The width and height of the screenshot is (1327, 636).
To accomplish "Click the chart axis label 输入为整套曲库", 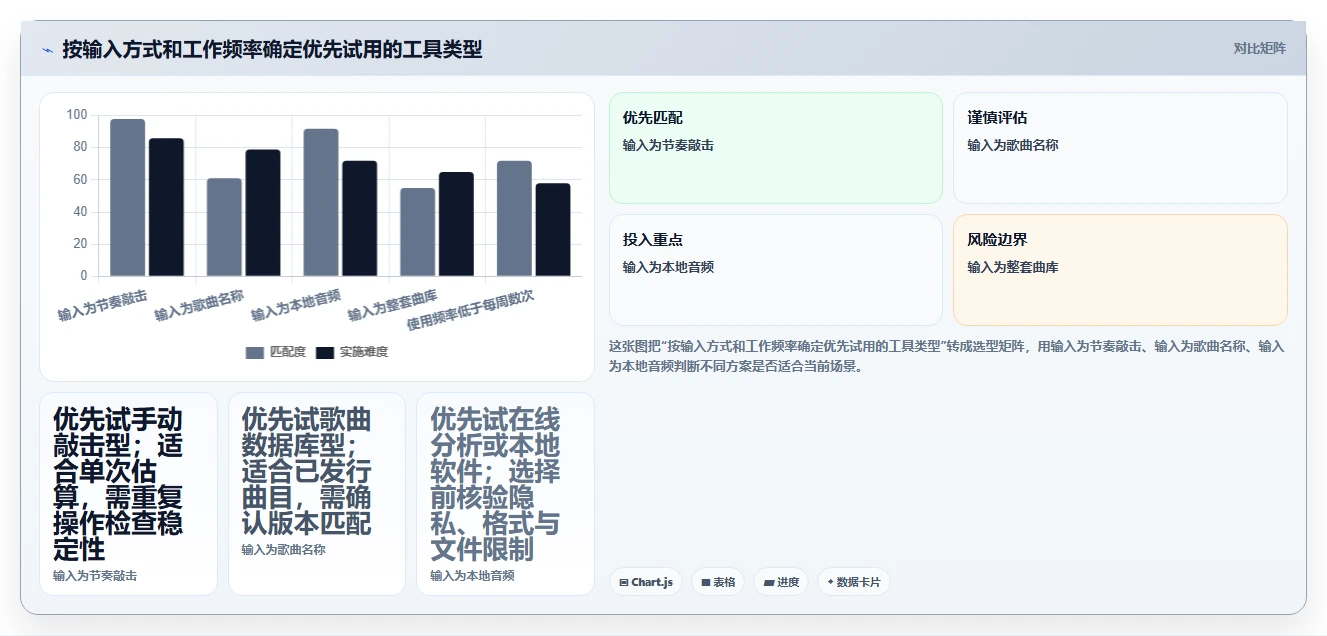I will coord(393,305).
